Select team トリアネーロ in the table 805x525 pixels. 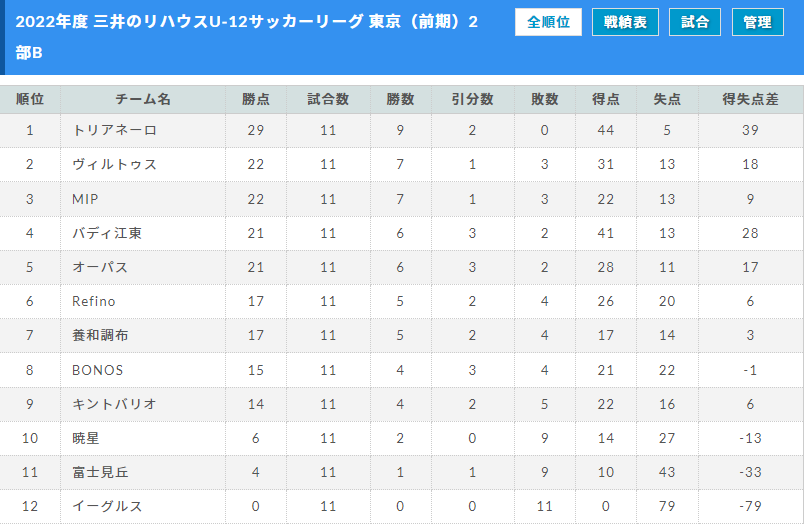click(x=114, y=130)
